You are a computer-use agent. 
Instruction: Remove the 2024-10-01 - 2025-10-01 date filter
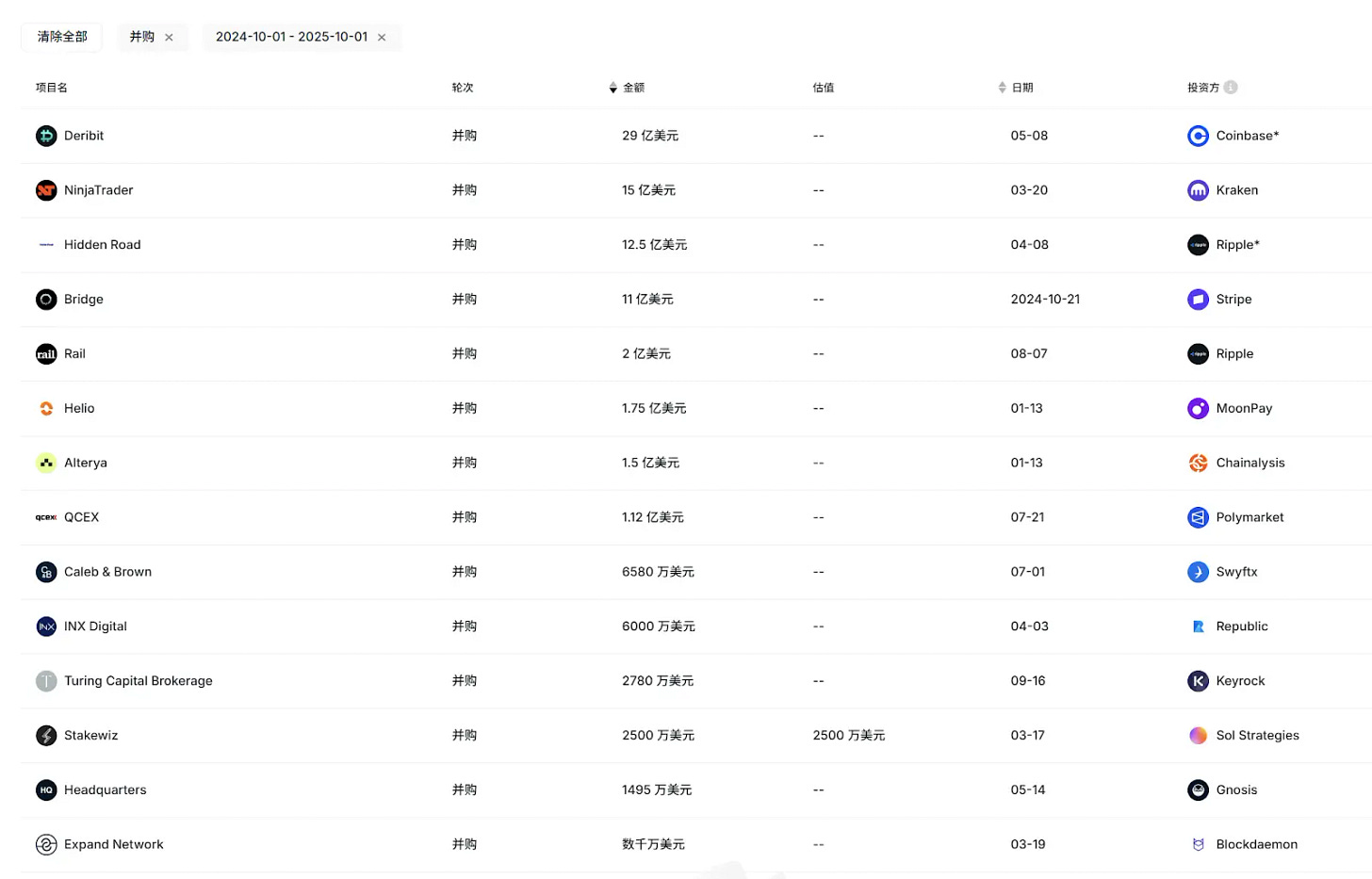(x=382, y=38)
